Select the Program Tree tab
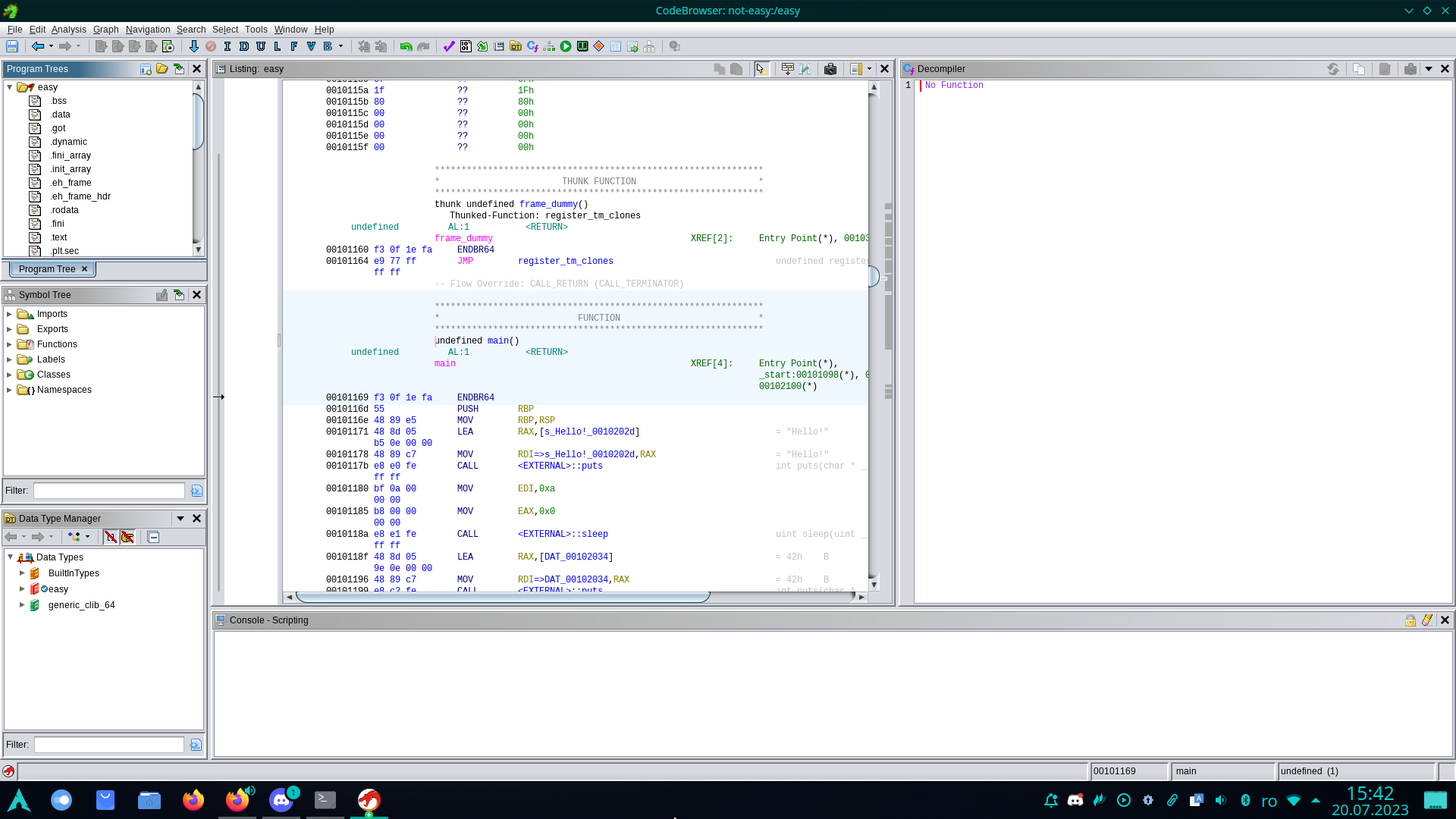Viewport: 1456px width, 819px height. point(47,269)
